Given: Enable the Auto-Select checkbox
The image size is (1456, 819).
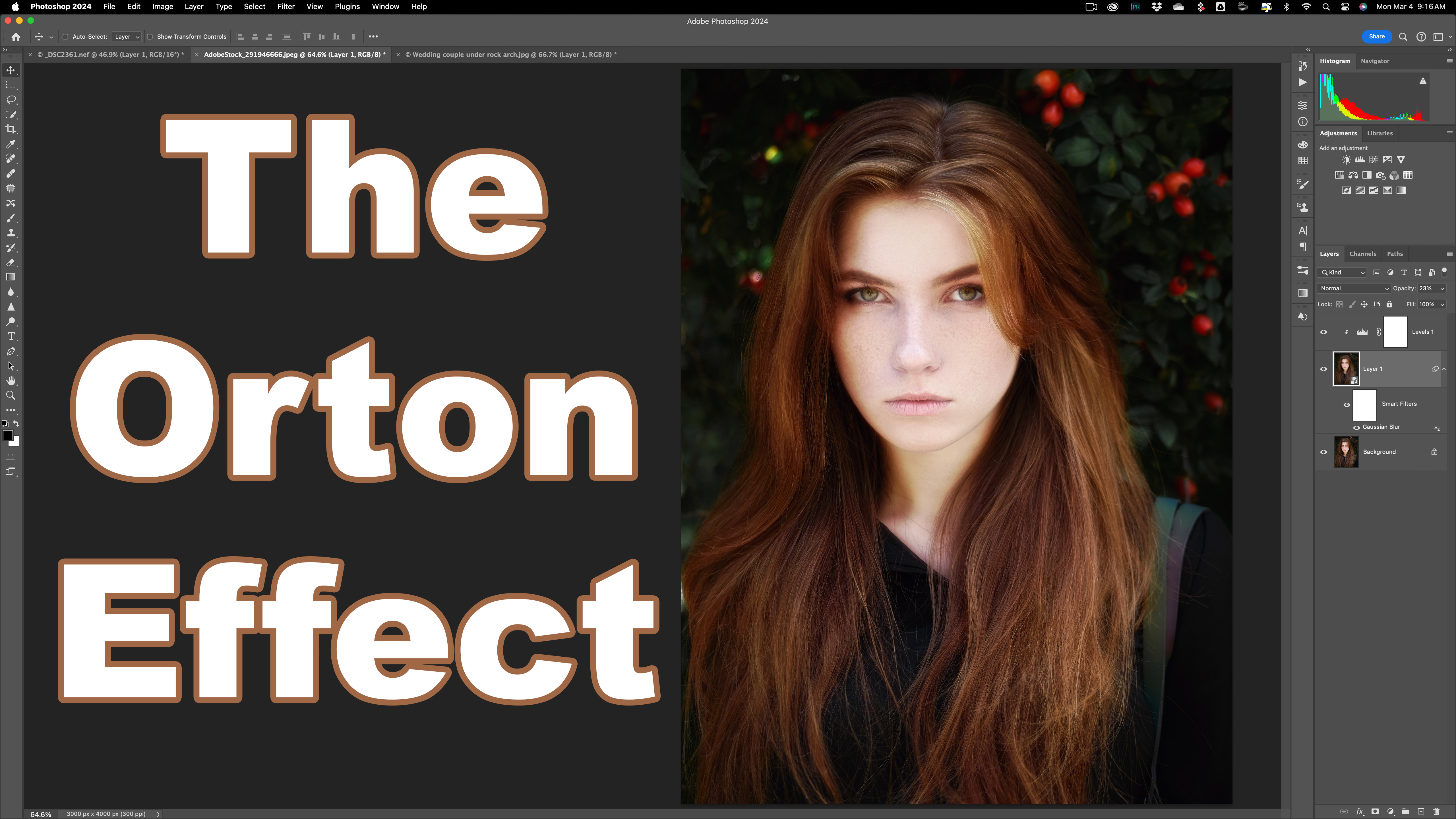Looking at the screenshot, I should 65,37.
